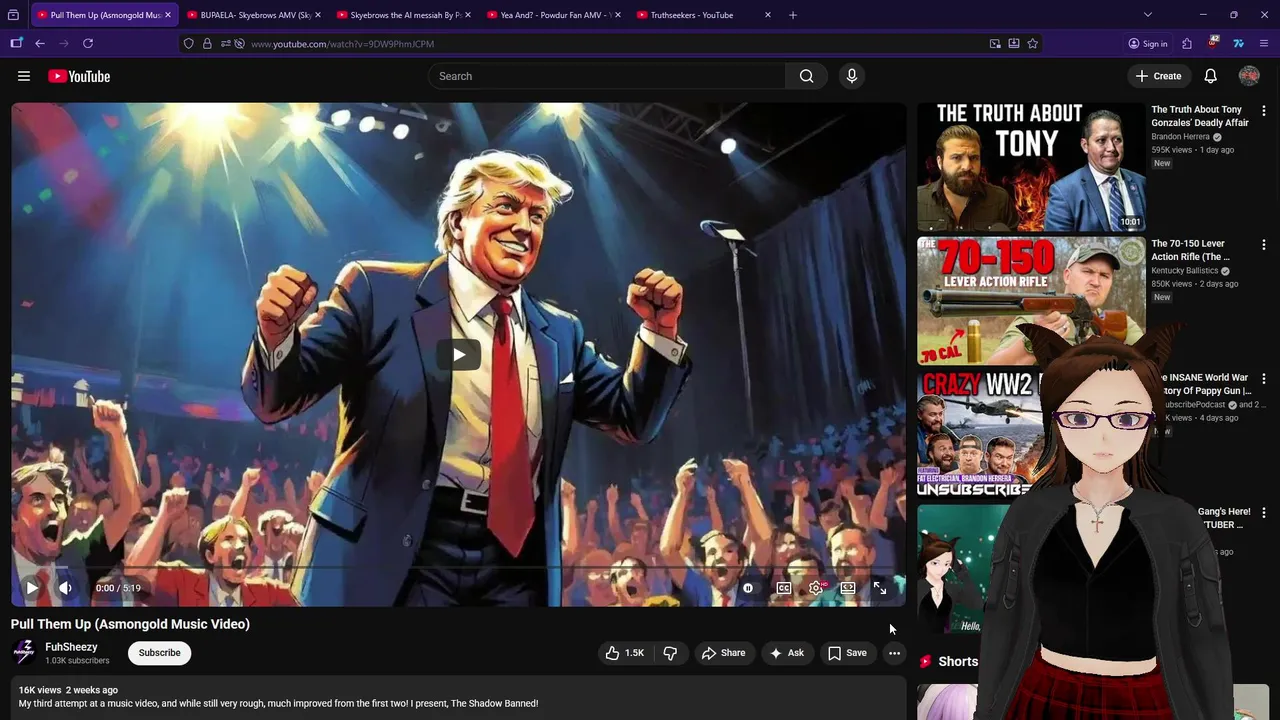Click 'The Truth About Tony Gonzales' Deadly Affair' title
Image resolution: width=1280 pixels, height=720 pixels.
(1200, 116)
